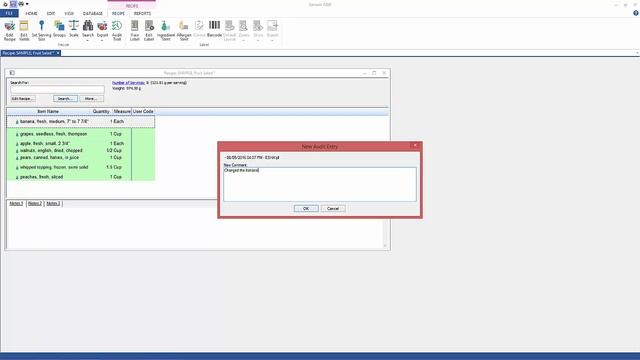Switch to the VIEW ribbon tab
640x360 pixels.
coord(69,13)
